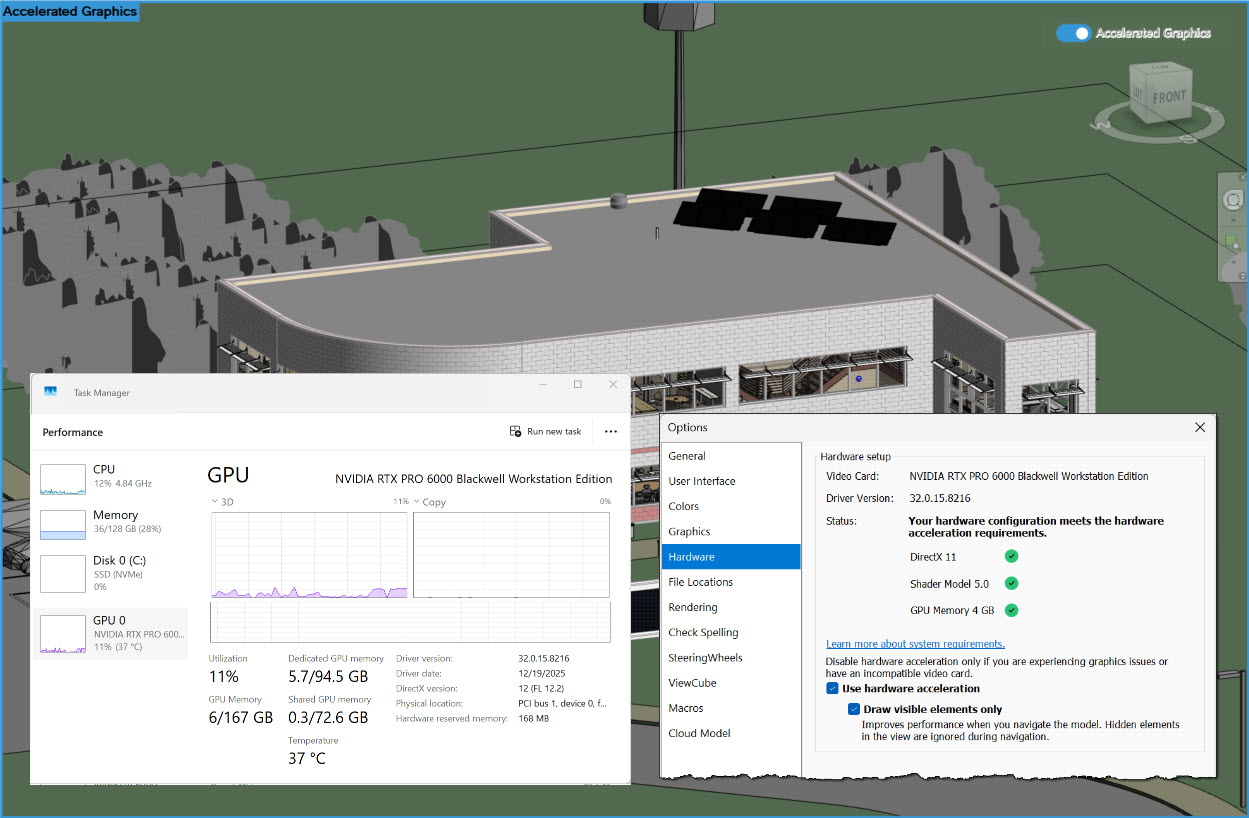
Task: Open the three-dot more menu in Task Manager
Action: pyautogui.click(x=611, y=431)
